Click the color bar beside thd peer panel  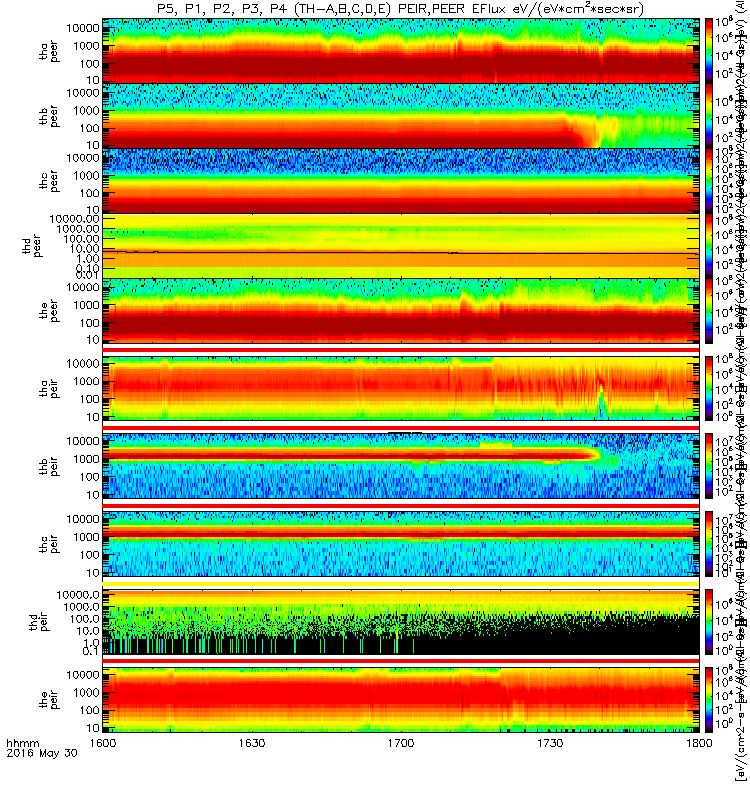point(709,245)
